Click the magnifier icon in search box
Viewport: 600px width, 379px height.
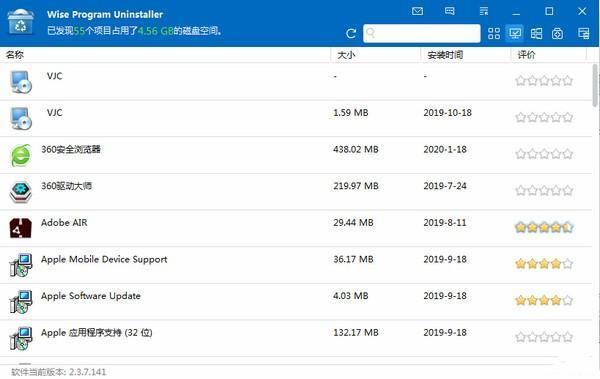click(x=370, y=33)
